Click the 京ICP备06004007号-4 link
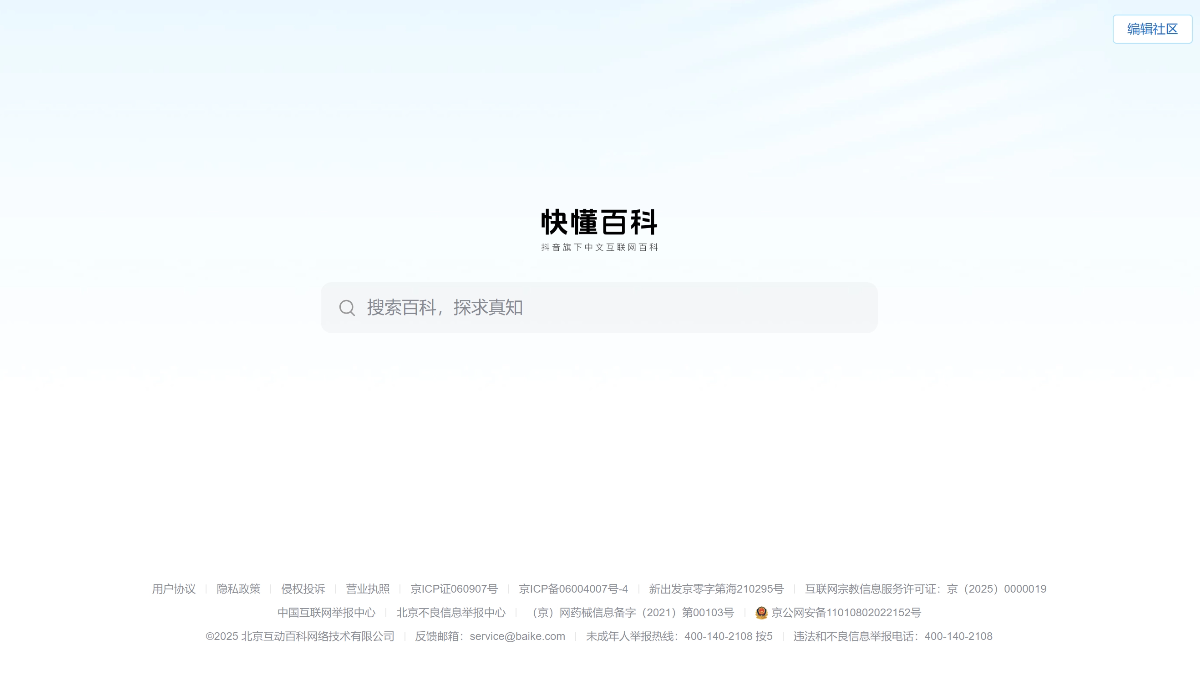The height and width of the screenshot is (675, 1200). click(574, 589)
